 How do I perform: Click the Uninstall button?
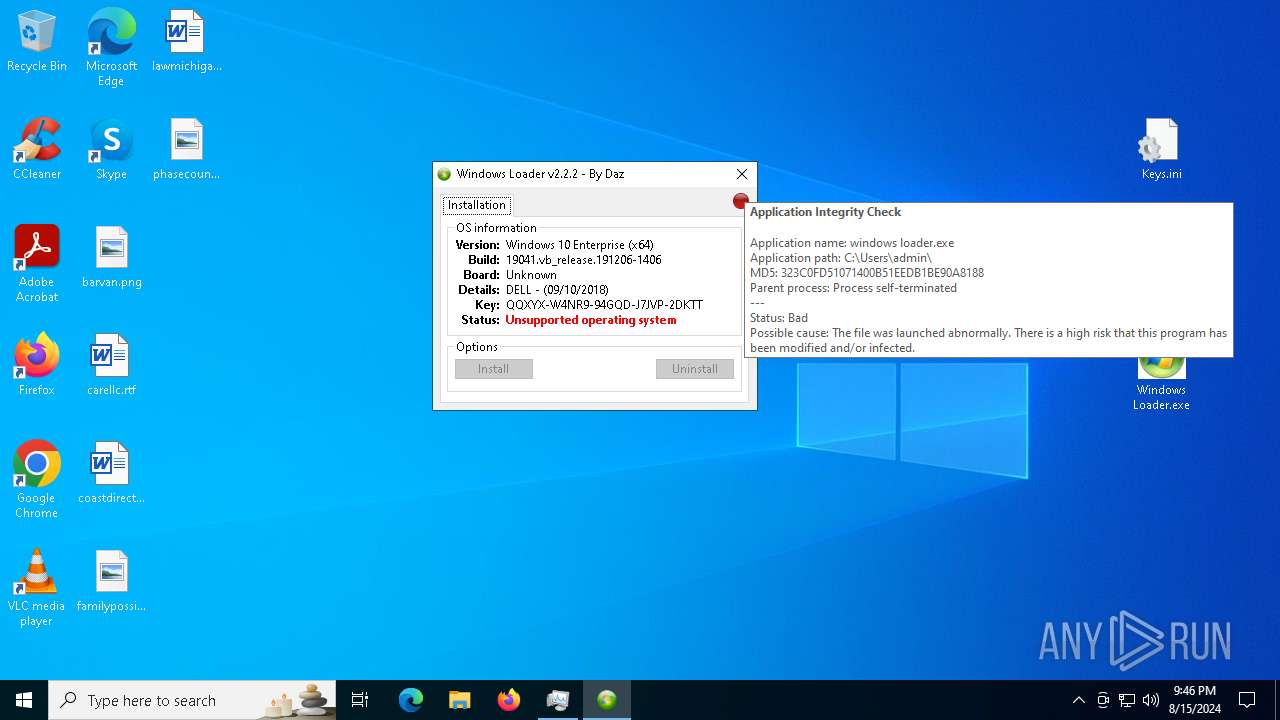click(x=695, y=369)
